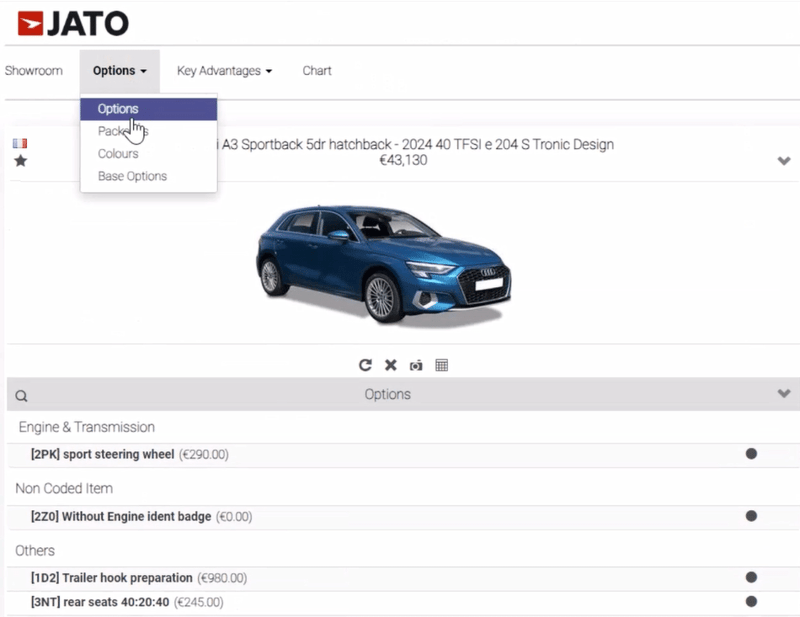Take a snapshot with the camera icon

[416, 364]
